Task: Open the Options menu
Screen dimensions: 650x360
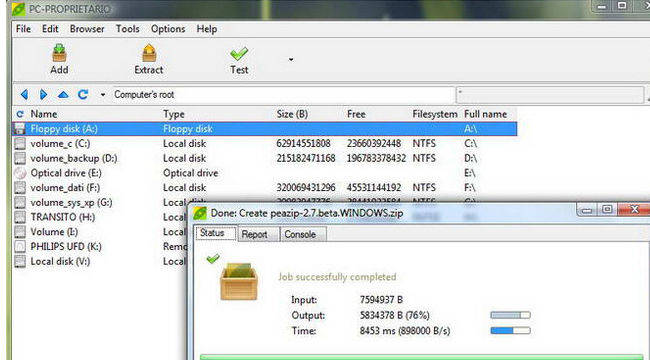Action: pyautogui.click(x=168, y=29)
